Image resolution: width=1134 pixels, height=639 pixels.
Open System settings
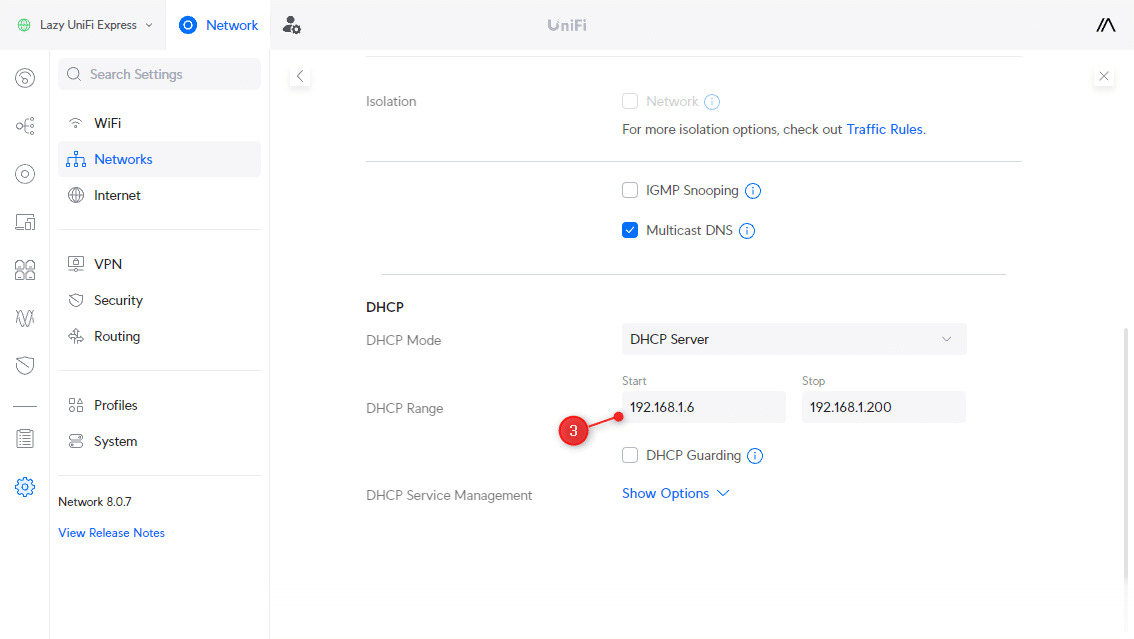(159, 441)
